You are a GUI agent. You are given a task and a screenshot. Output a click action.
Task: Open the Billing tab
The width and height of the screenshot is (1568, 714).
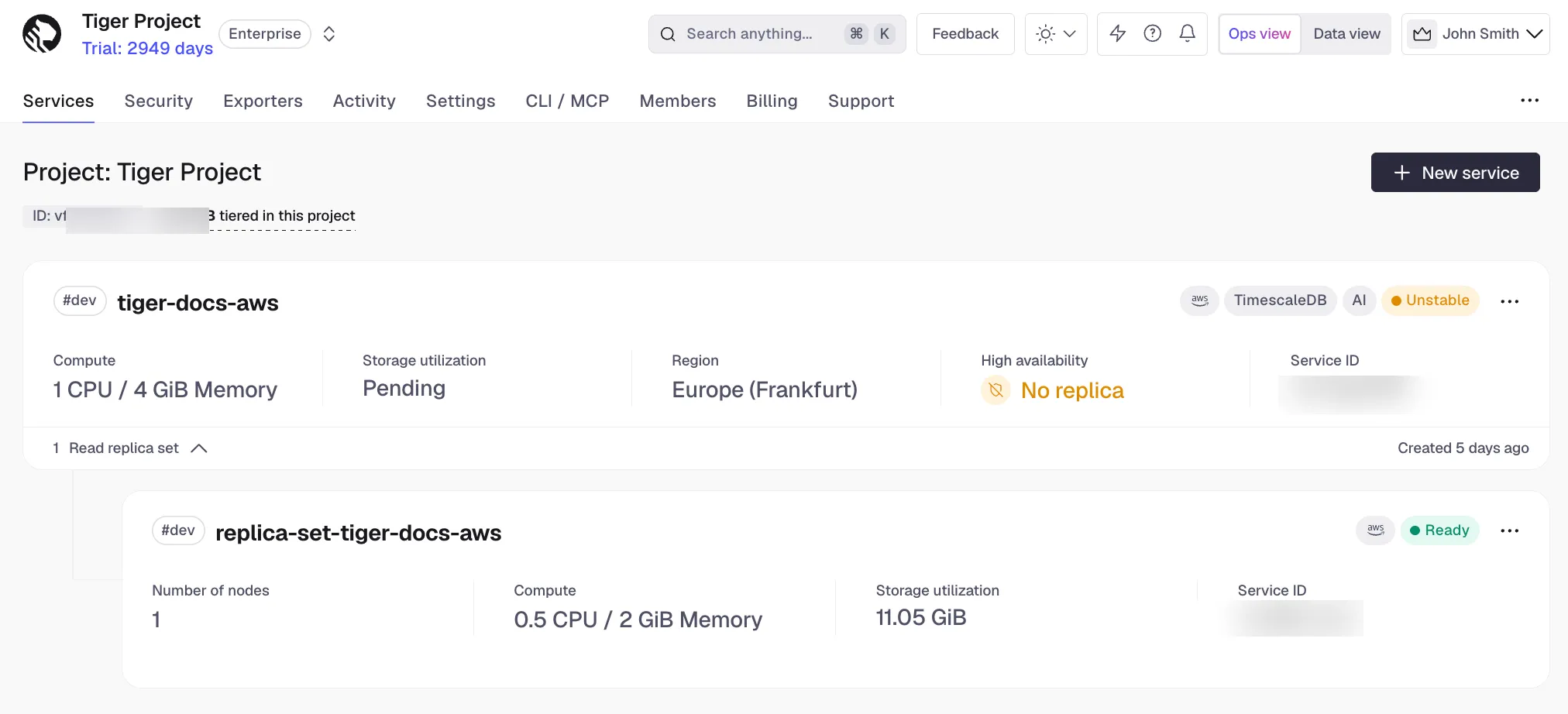click(x=772, y=101)
